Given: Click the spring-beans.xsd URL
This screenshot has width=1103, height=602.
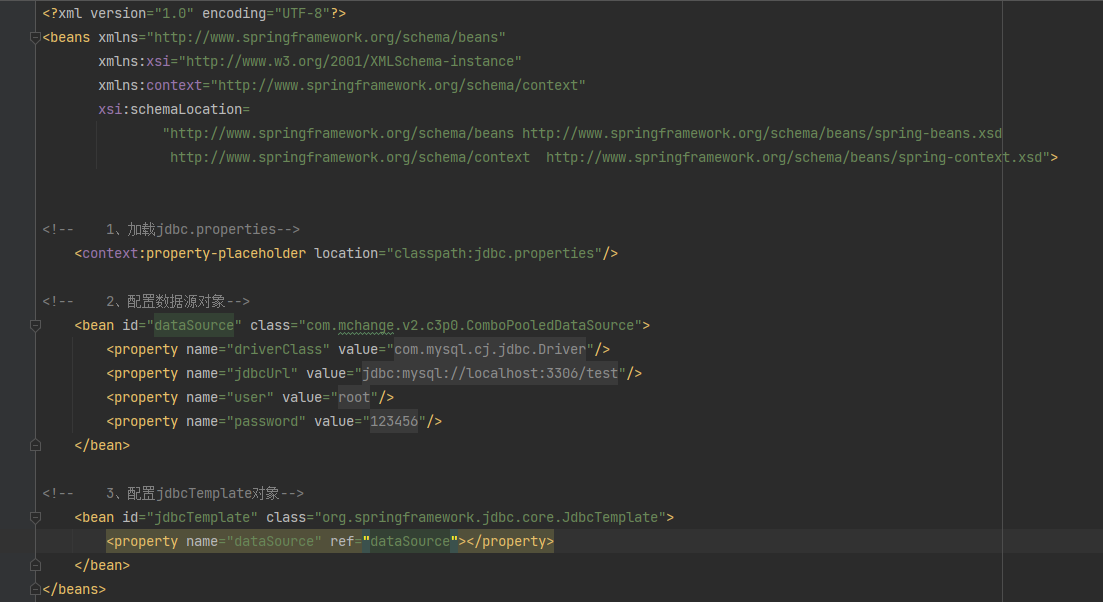Looking at the screenshot, I should click(x=762, y=133).
